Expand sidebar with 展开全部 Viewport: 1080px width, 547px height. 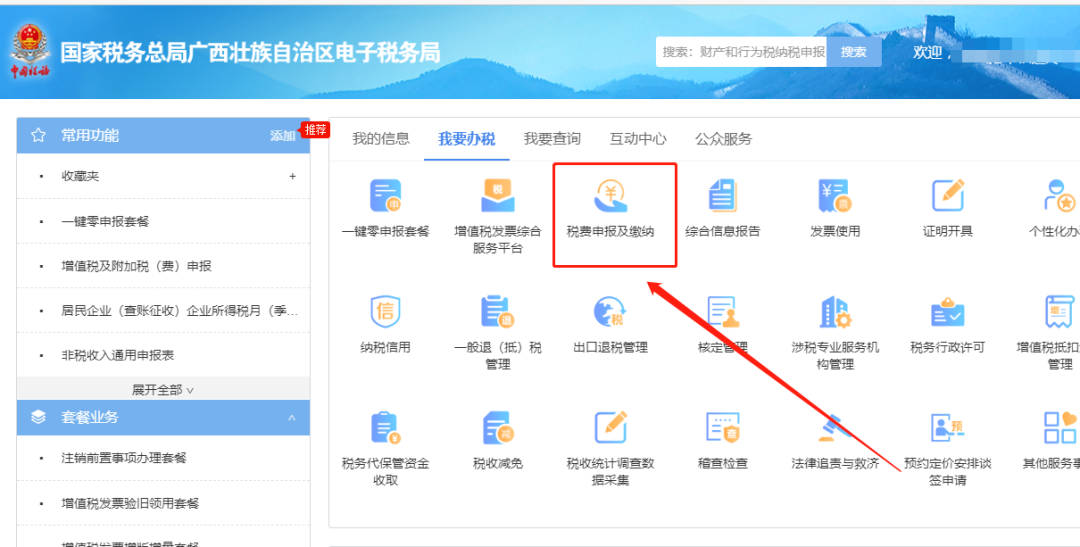[163, 390]
